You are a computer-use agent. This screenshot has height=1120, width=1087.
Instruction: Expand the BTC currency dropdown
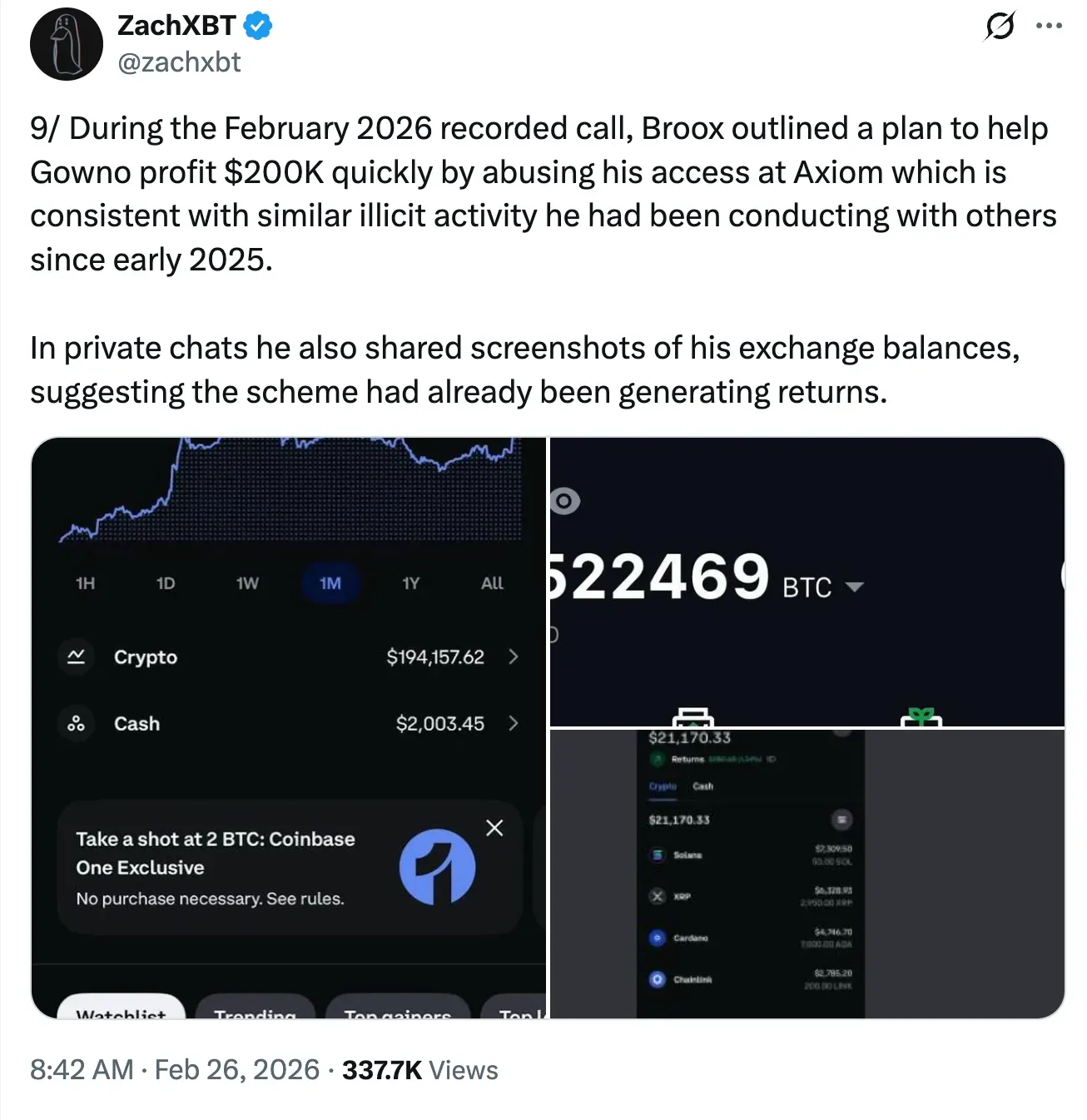coord(857,585)
